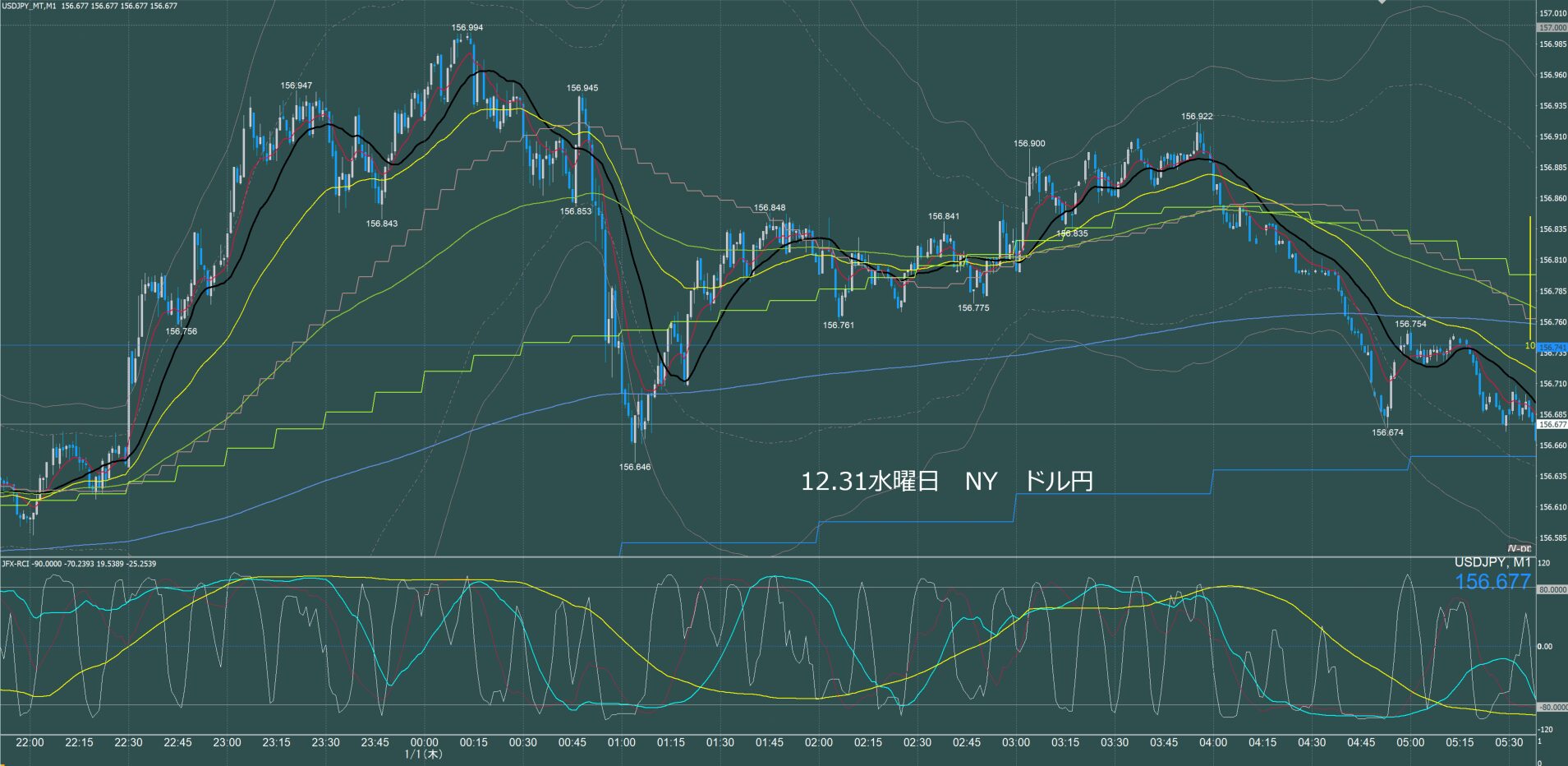Click the 80.0000 RCI level tag
Viewport: 1568px width, 766px height.
pos(1551,589)
